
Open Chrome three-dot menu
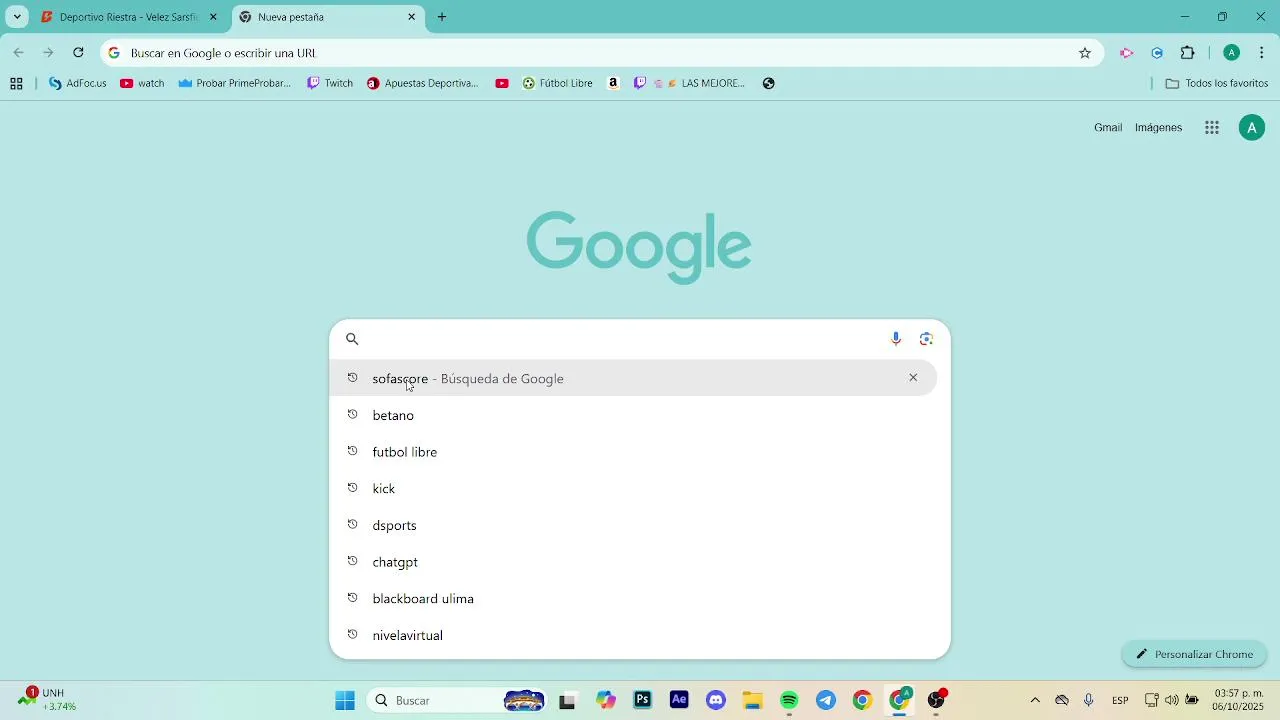pos(1261,53)
